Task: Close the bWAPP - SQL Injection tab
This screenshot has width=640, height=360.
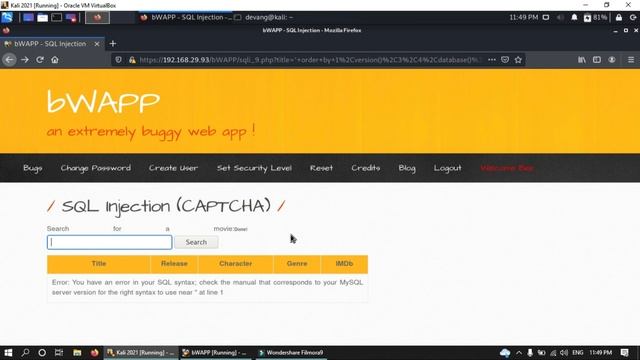Action: coord(97,44)
